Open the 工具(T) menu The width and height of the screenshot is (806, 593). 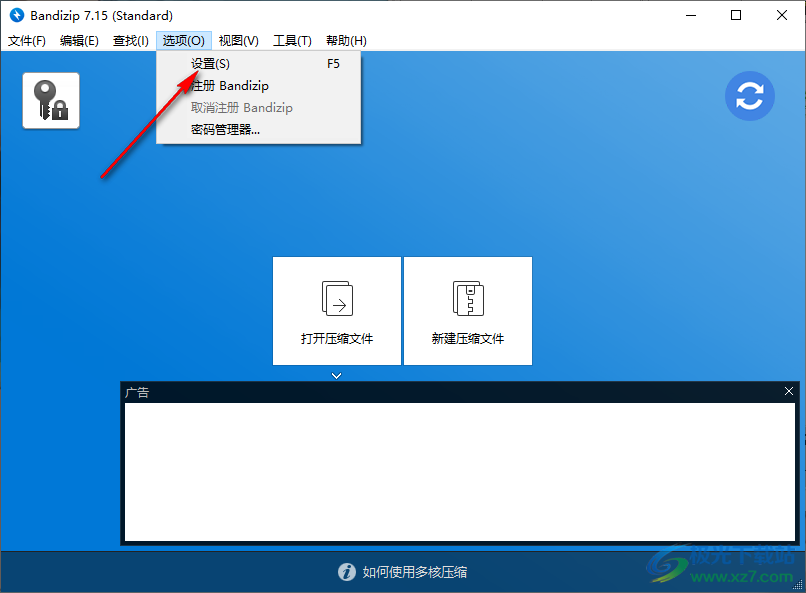292,41
